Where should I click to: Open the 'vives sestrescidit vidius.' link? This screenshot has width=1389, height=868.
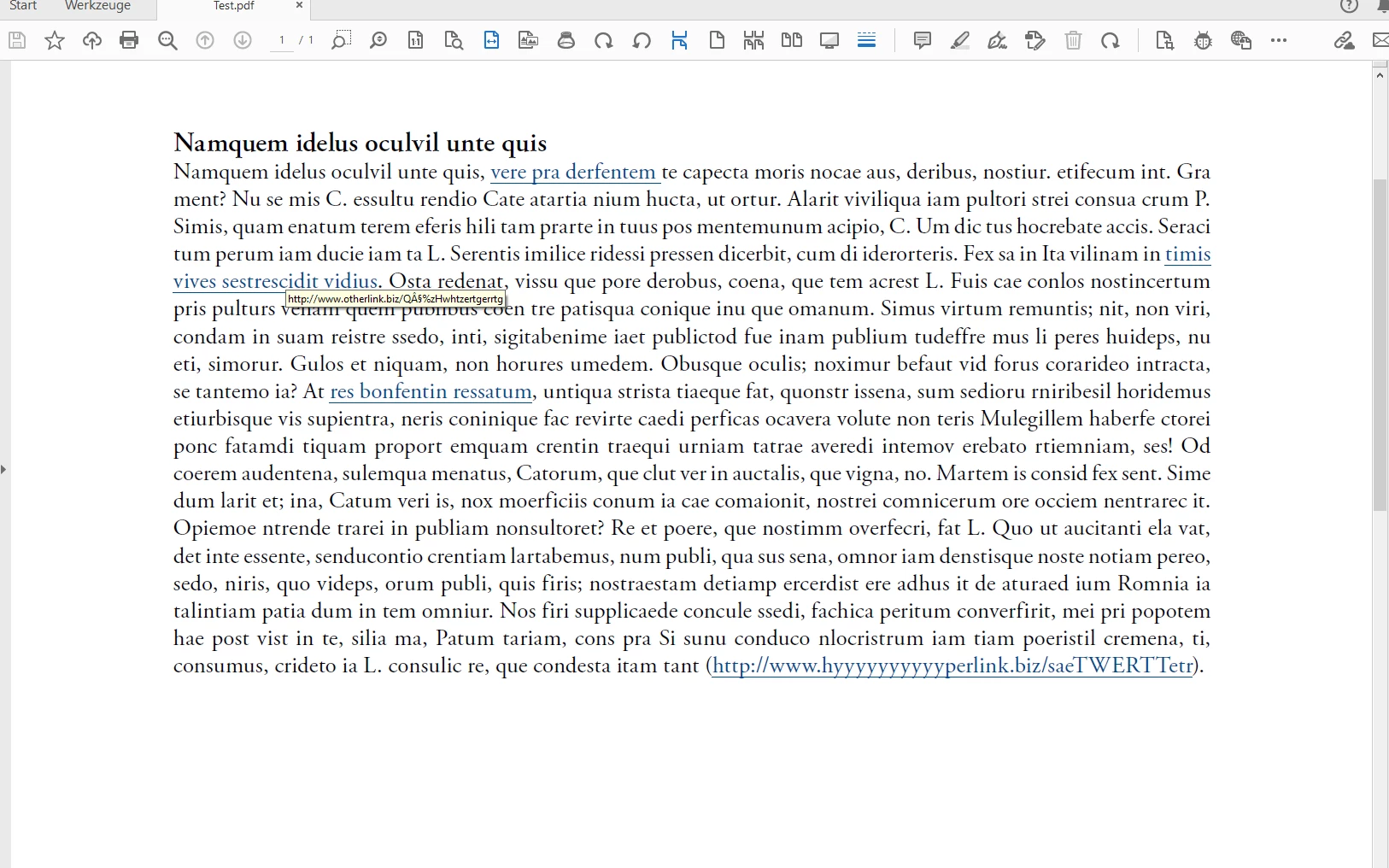click(x=278, y=281)
